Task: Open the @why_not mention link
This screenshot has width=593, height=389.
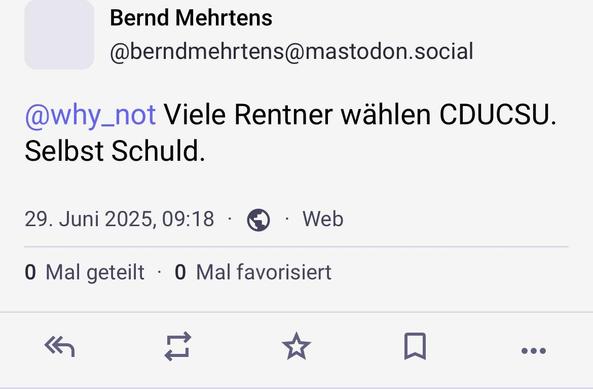Action: 90,115
